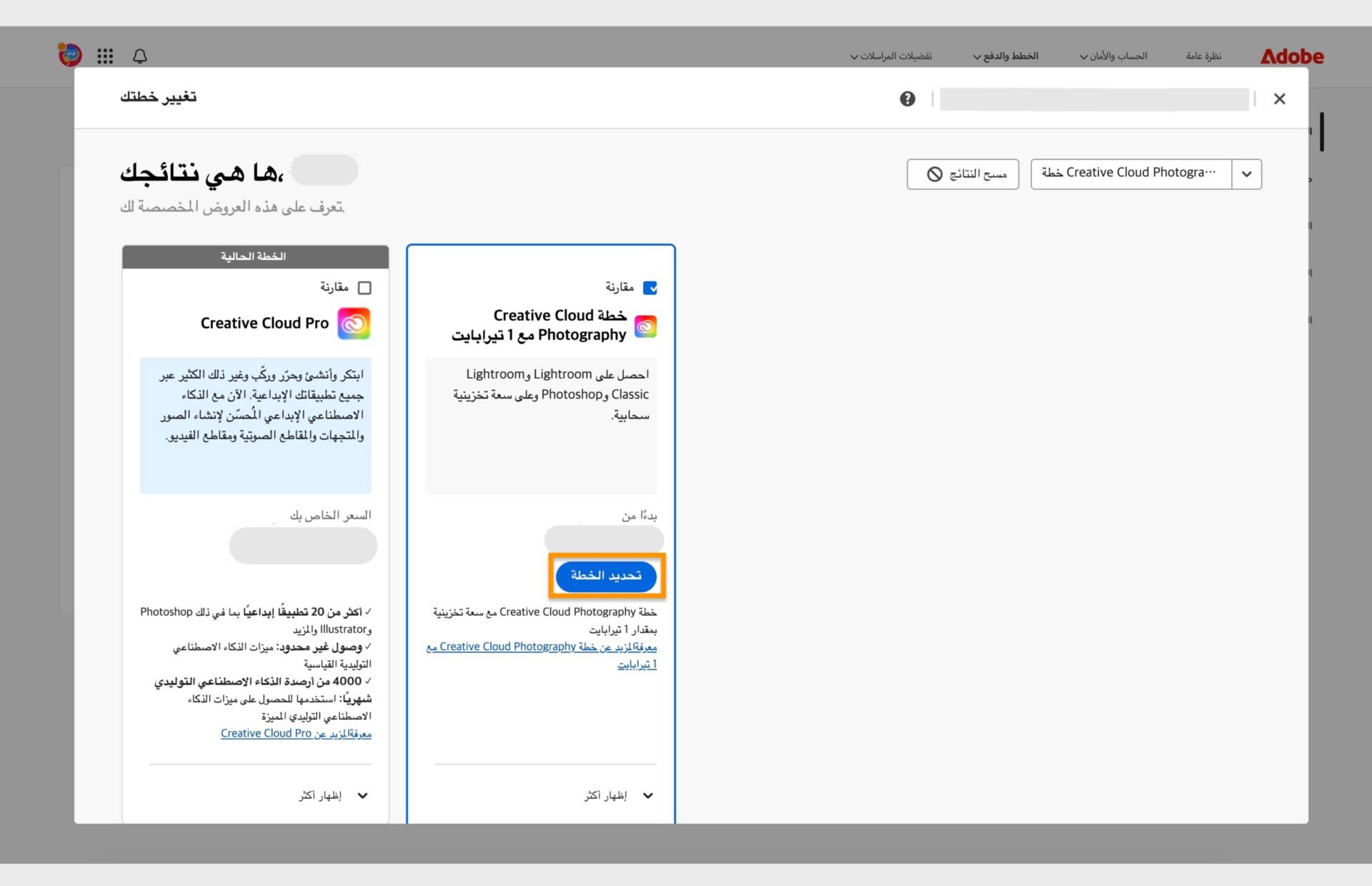Screen dimensions: 1372x886
Task: Click the slash icon inside مسح النتائج button
Action: pyautogui.click(x=934, y=174)
